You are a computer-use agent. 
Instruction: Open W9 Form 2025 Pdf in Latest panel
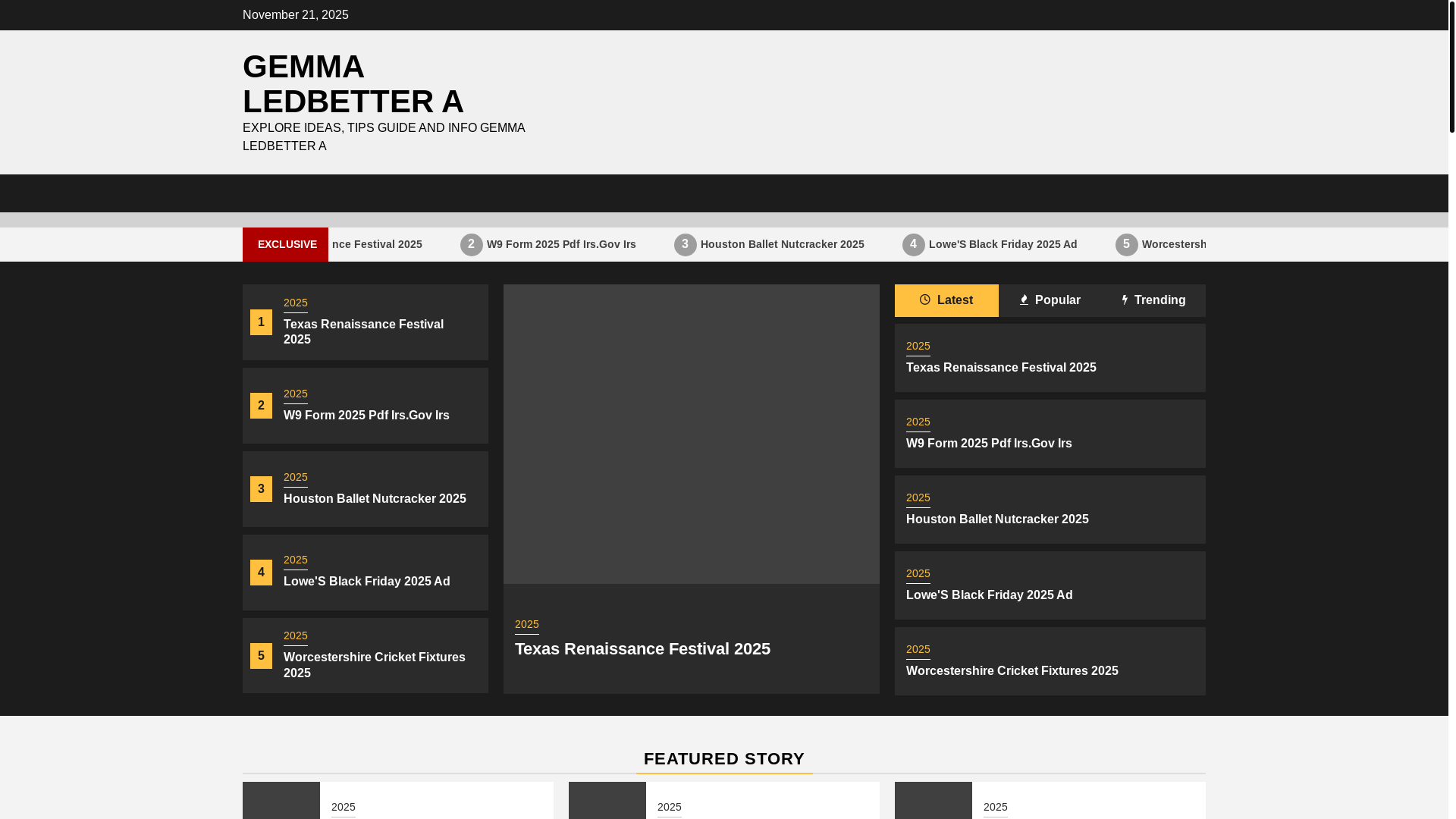pos(989,444)
